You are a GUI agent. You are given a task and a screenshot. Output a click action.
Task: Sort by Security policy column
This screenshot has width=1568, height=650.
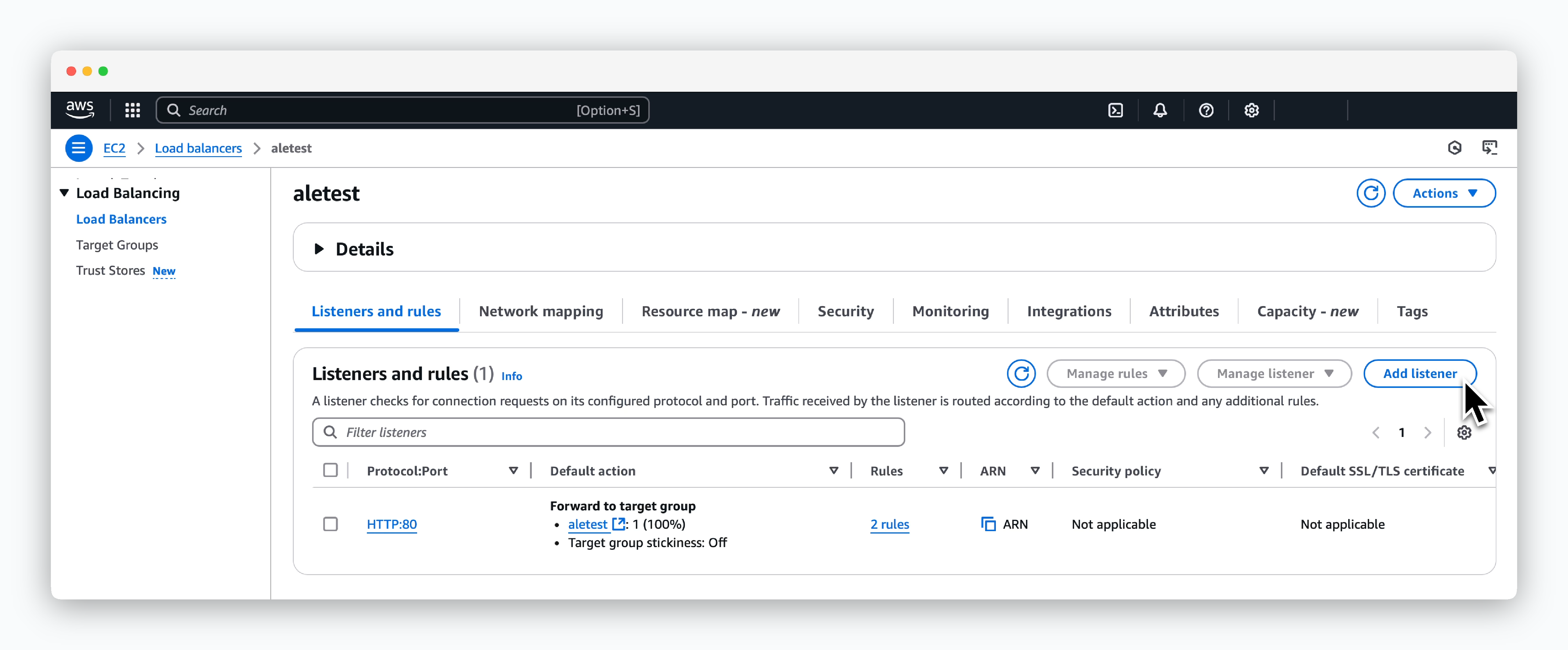(1264, 471)
